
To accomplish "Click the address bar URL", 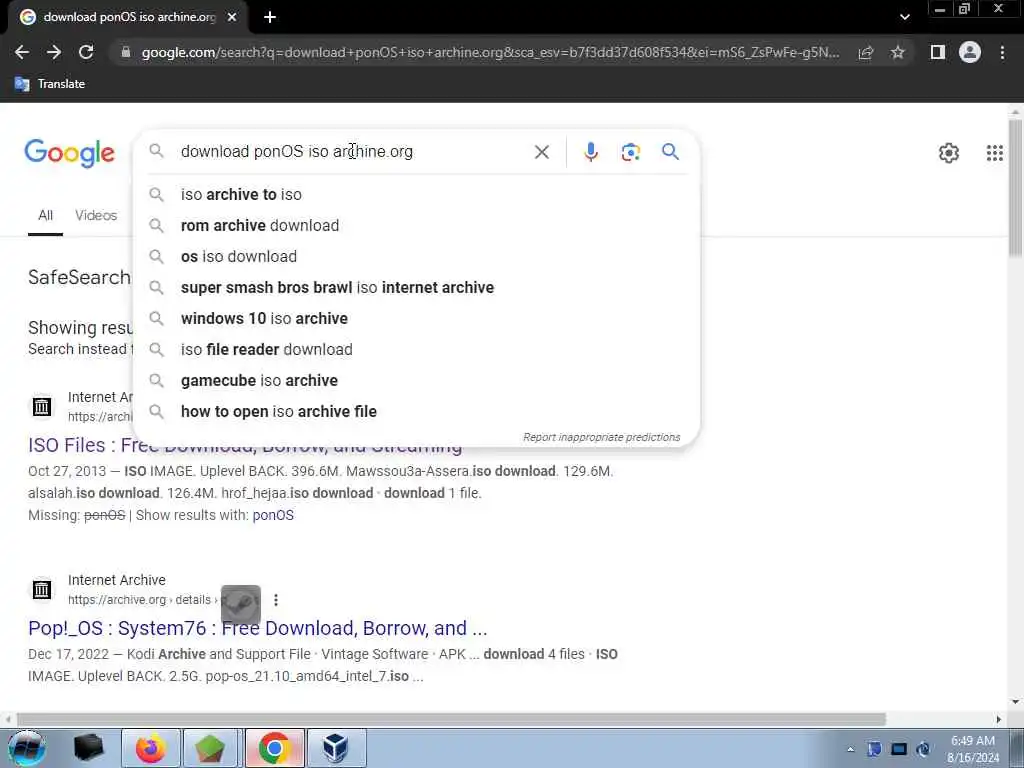I will pos(490,52).
